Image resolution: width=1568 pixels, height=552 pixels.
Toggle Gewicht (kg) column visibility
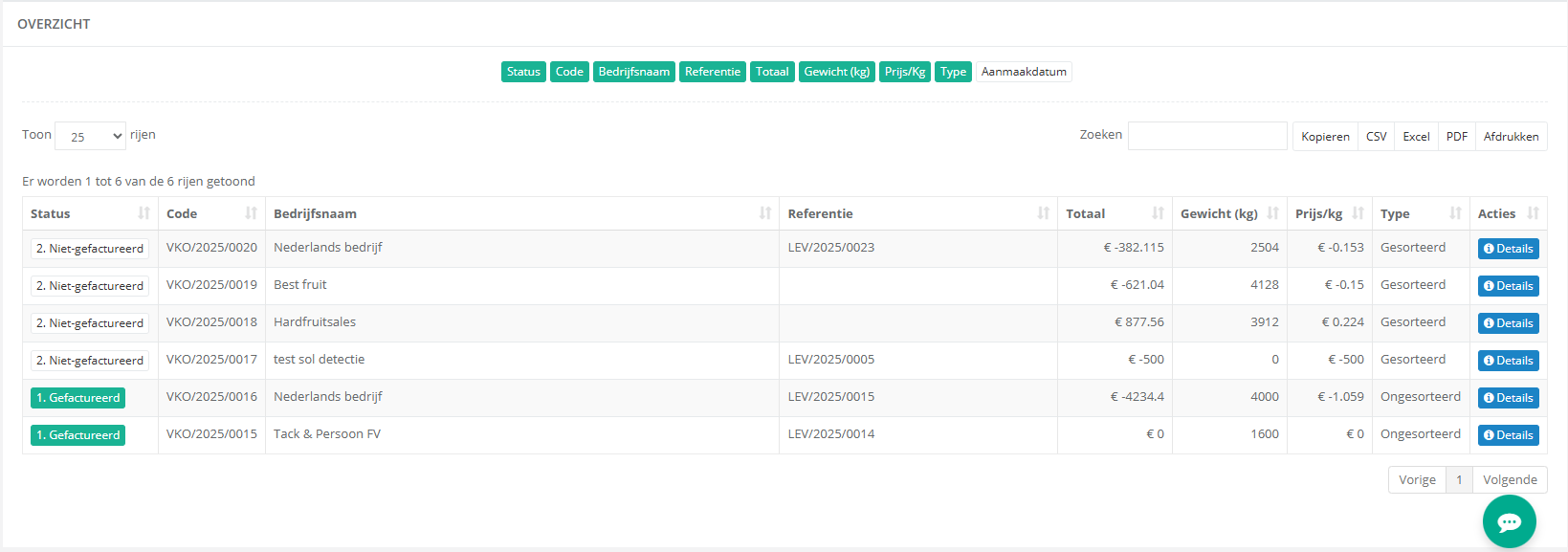point(837,72)
